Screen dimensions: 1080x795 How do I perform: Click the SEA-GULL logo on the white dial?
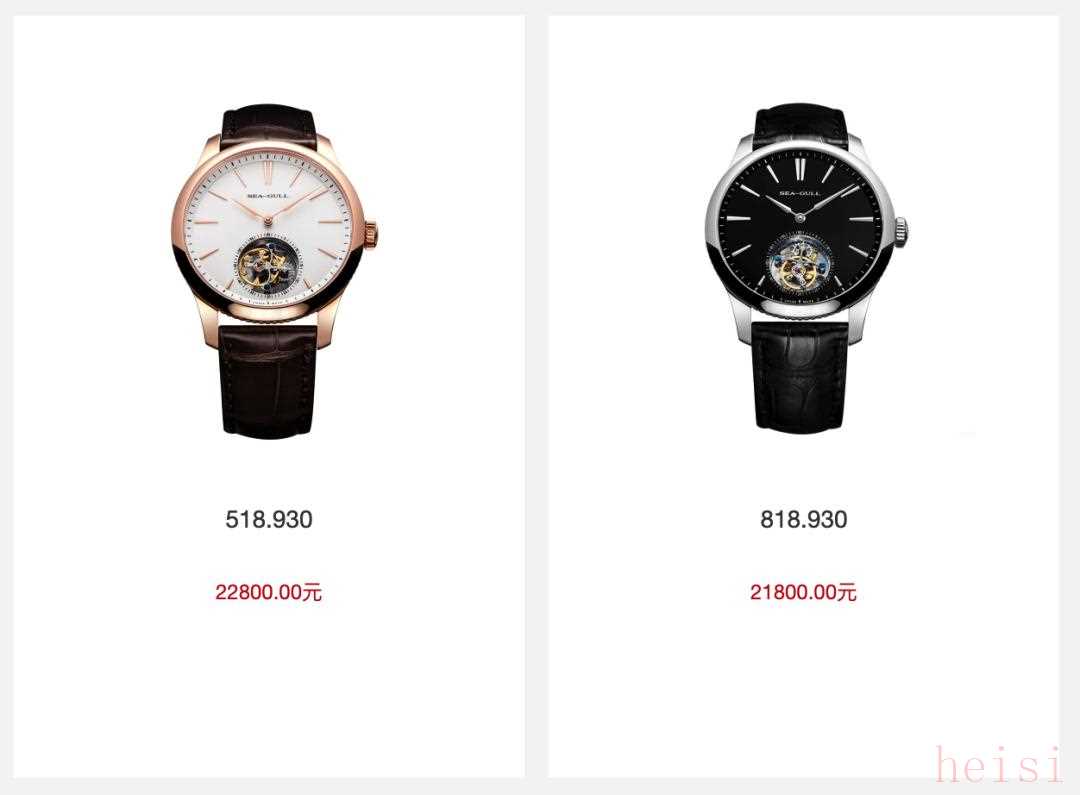[x=268, y=196]
